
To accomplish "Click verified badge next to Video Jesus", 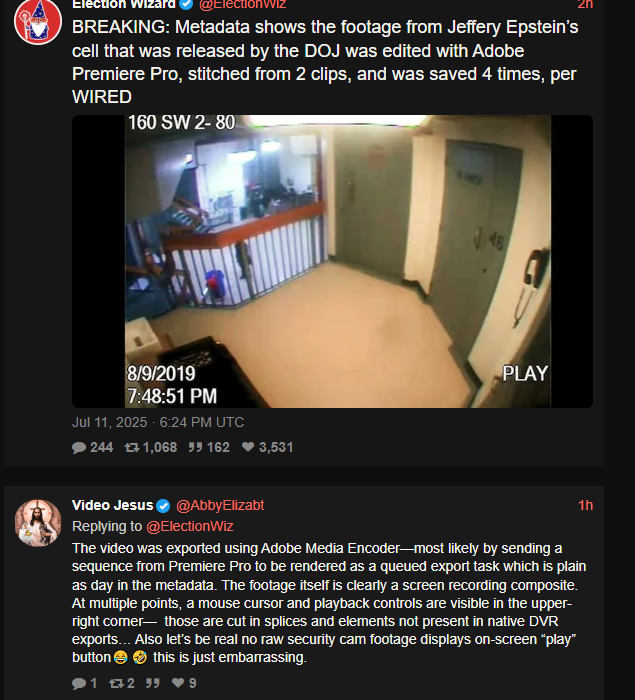I will [163, 506].
